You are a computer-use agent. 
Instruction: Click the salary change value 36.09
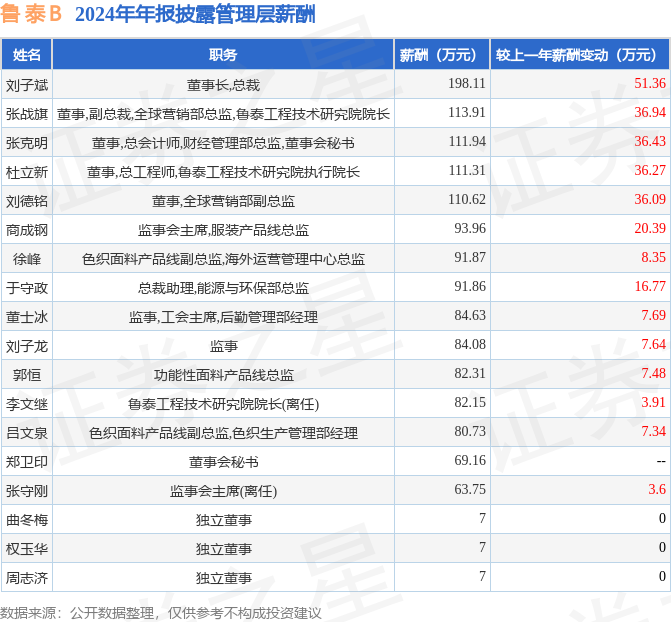tap(650, 199)
